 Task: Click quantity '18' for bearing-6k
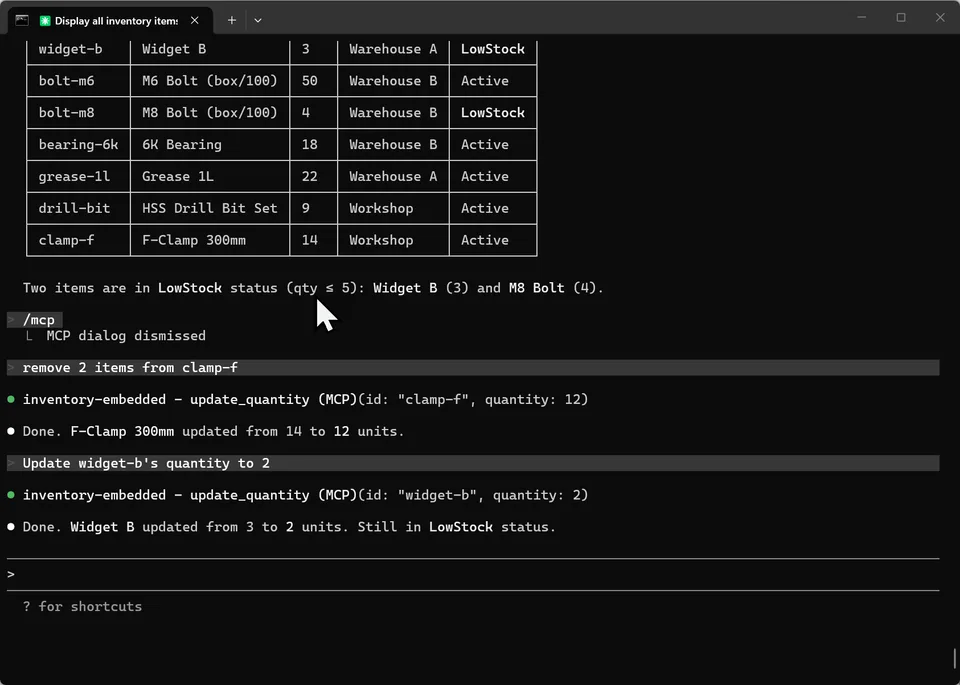(309, 144)
